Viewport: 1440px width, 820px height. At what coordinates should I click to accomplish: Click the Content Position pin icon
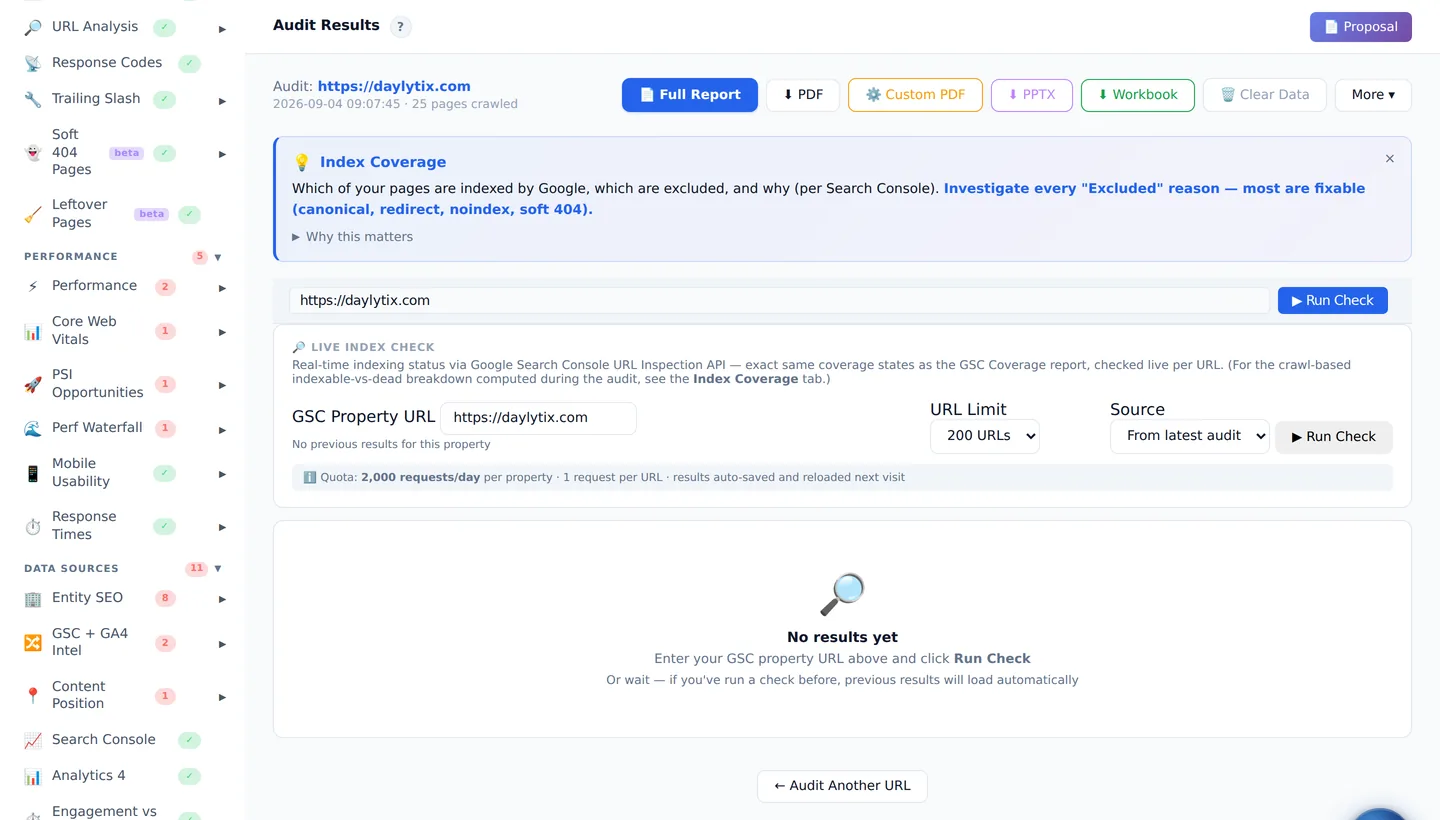(x=33, y=695)
